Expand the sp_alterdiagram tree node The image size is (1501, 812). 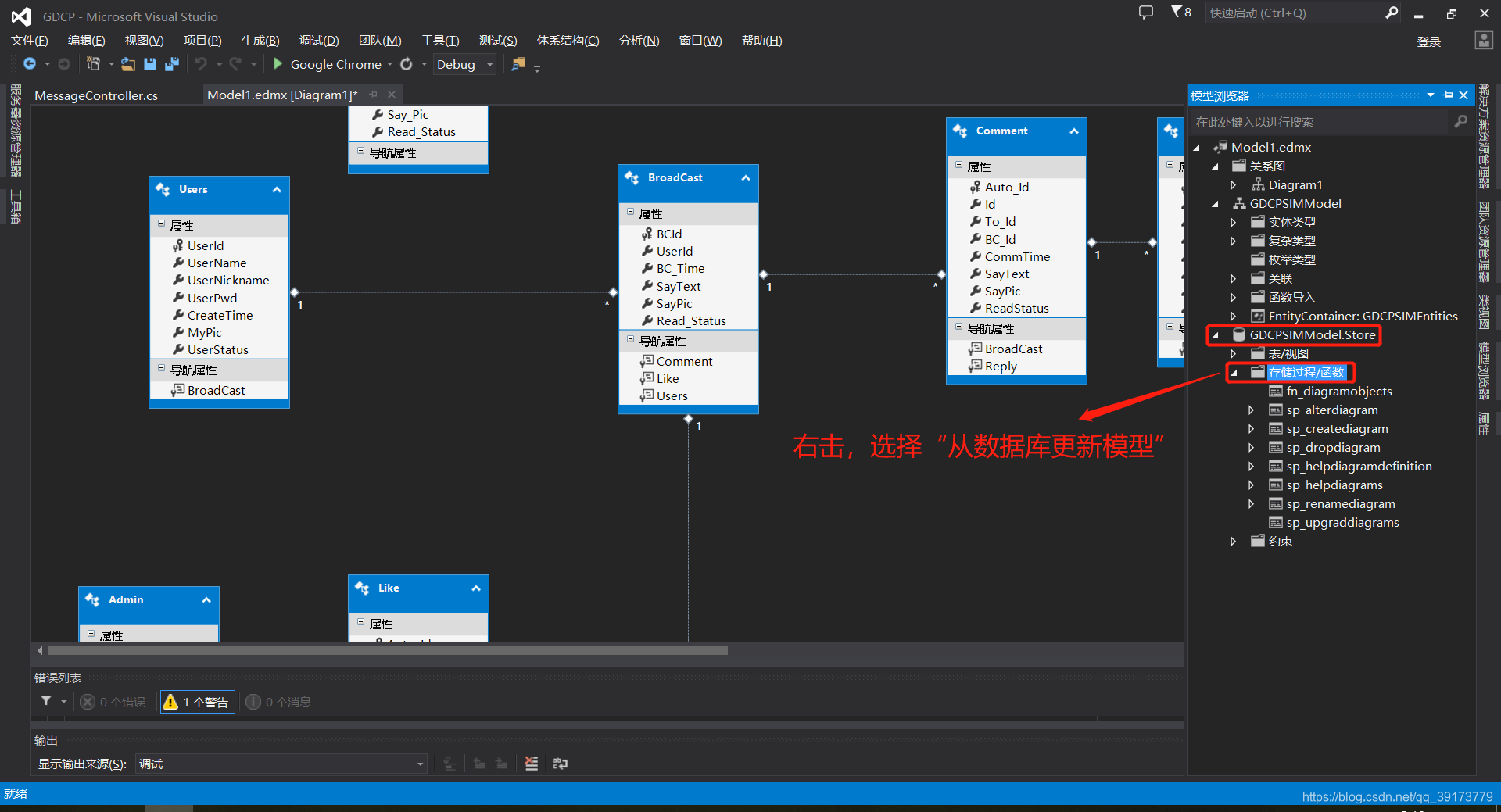click(x=1251, y=410)
